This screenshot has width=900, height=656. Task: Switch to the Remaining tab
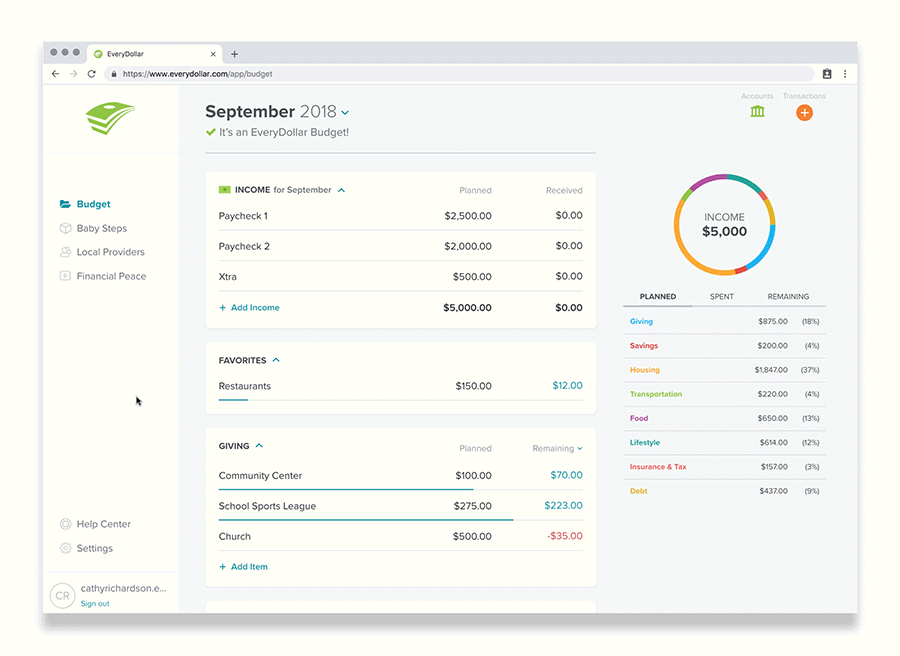coord(788,296)
